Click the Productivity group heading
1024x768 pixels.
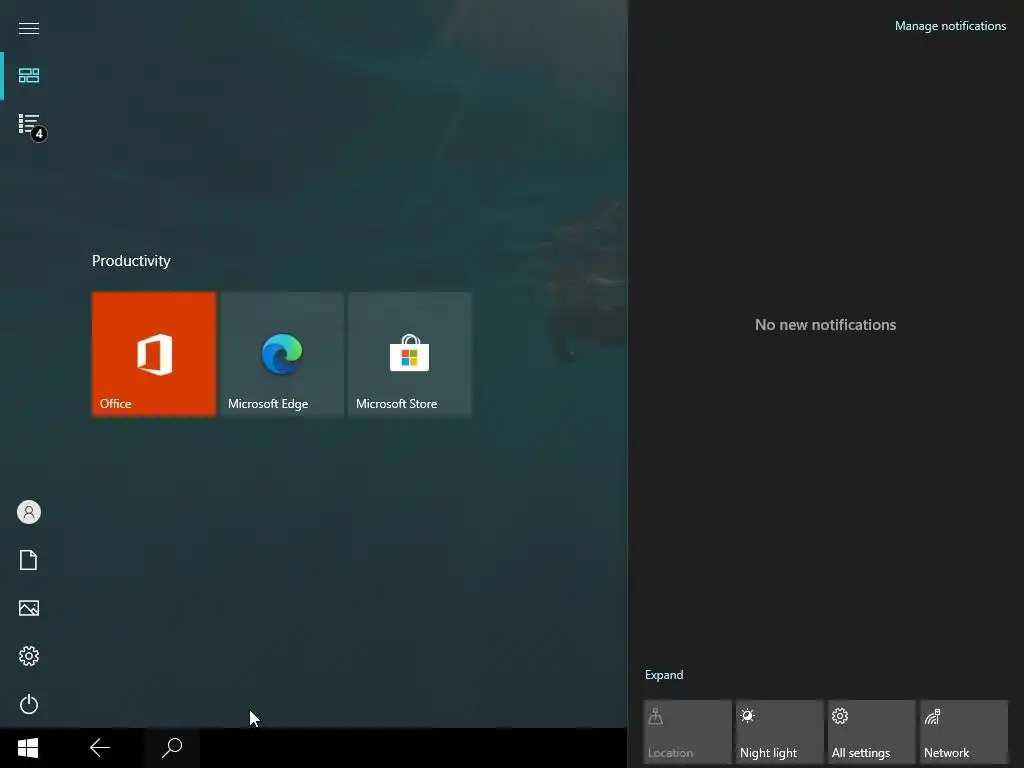(131, 261)
